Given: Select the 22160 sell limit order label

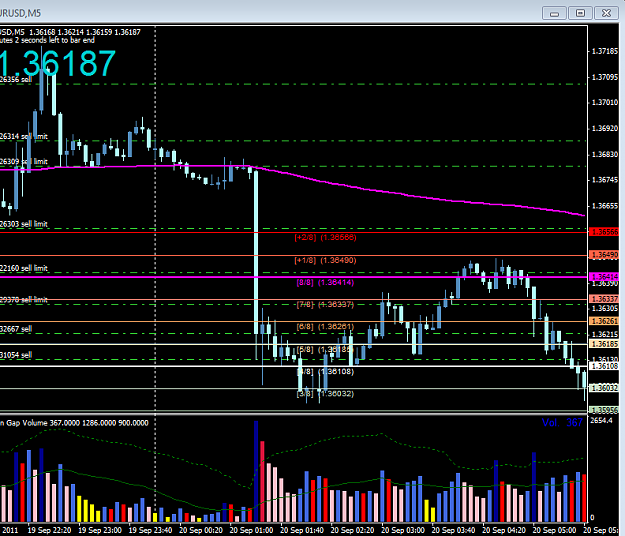Looking at the screenshot, I should click(x=24, y=268).
